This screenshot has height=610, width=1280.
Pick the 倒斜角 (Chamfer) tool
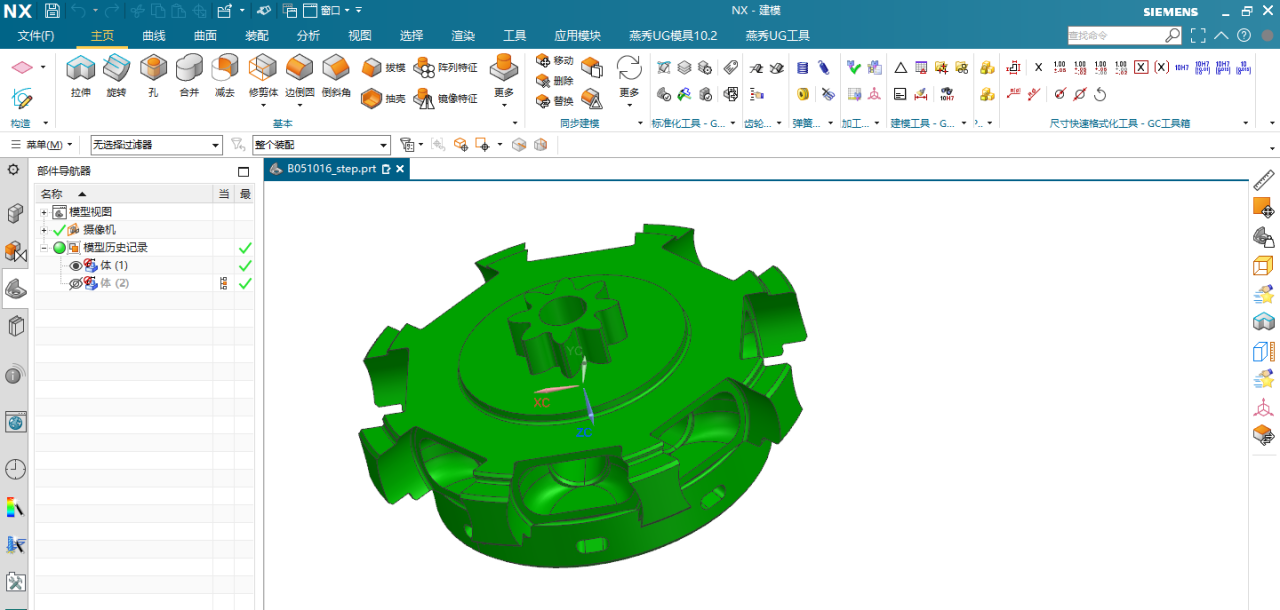click(336, 76)
